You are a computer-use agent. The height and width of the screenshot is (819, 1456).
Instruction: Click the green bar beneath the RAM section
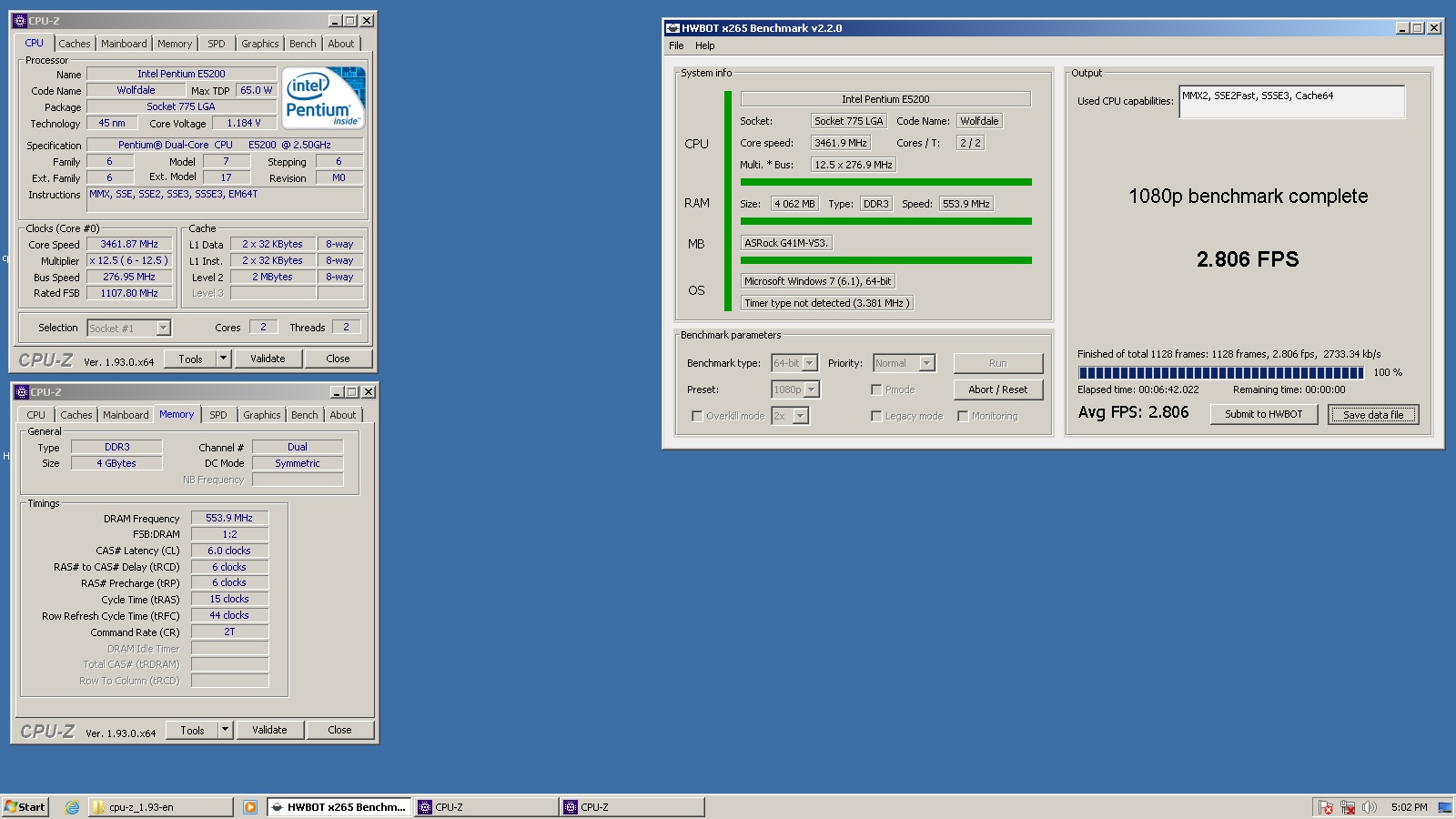(x=885, y=221)
